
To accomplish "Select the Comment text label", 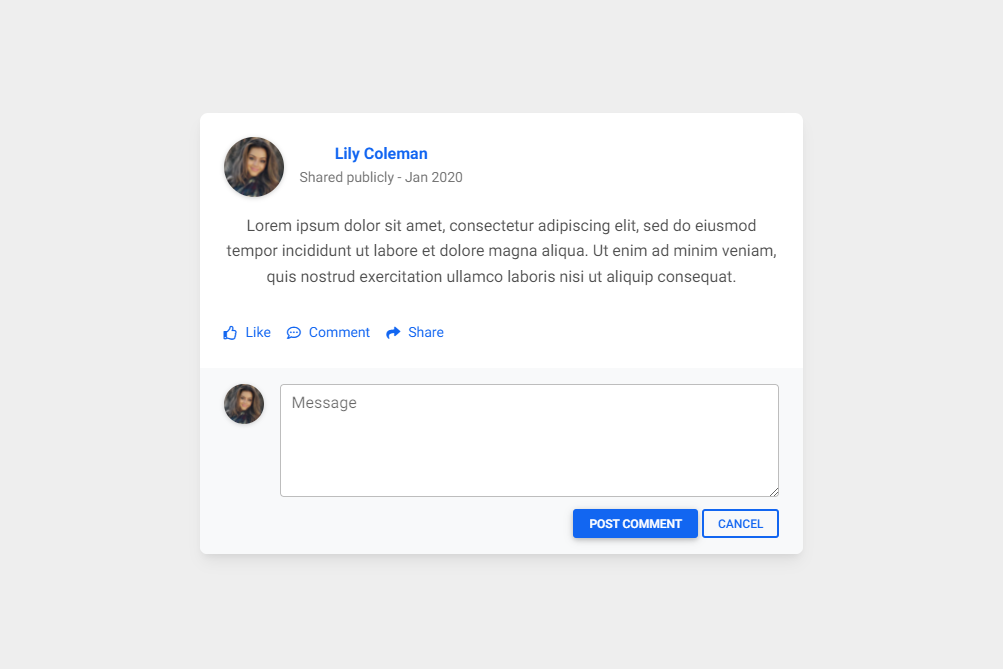I will pos(339,331).
